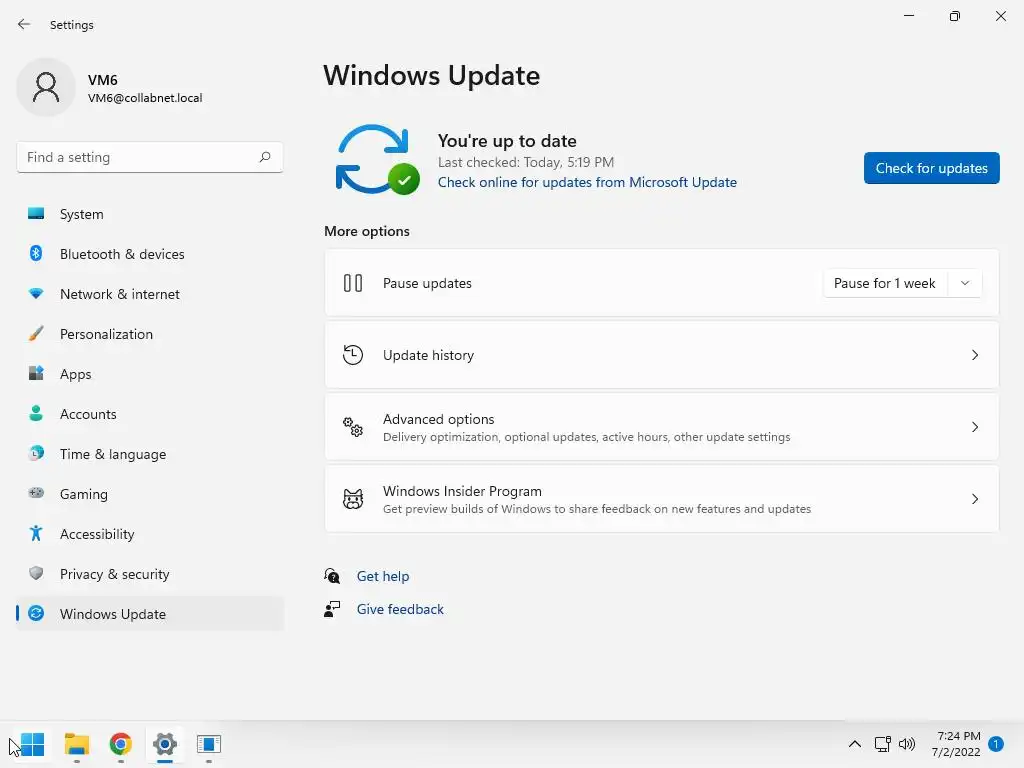Expand the Pause for 1 week dropdown arrow
The width and height of the screenshot is (1024, 768).
coord(965,283)
